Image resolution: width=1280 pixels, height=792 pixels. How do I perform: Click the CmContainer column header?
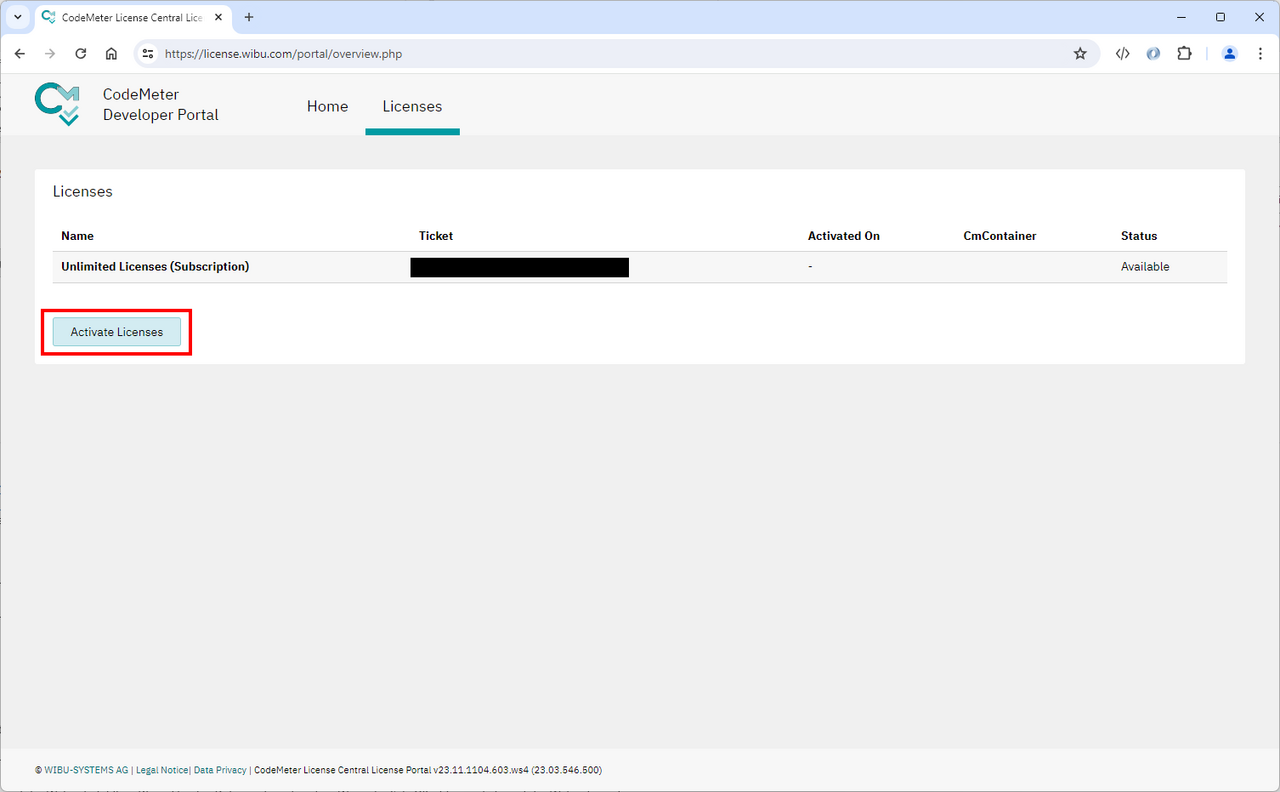[1000, 236]
